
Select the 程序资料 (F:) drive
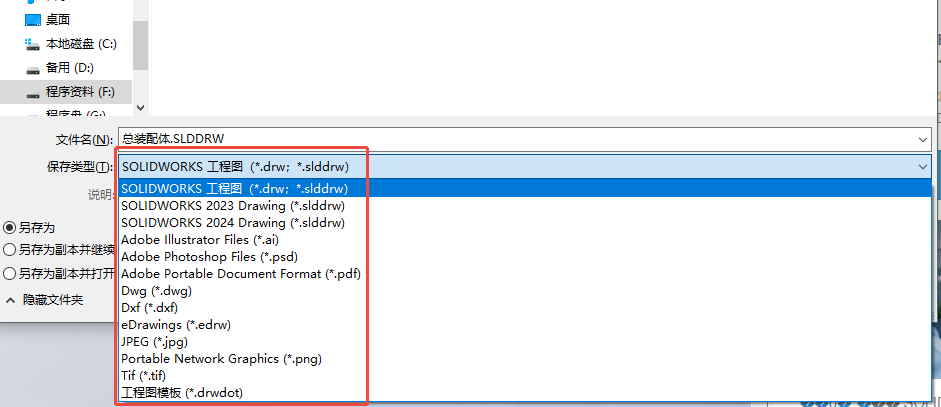[33, 92]
